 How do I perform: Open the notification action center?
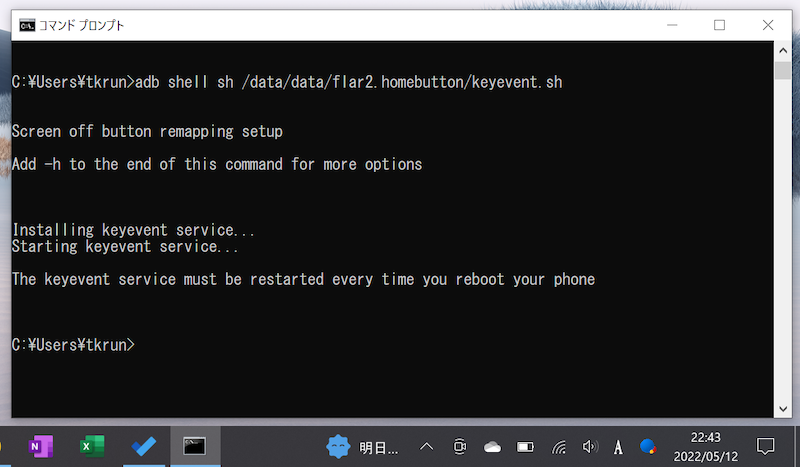pos(765,446)
